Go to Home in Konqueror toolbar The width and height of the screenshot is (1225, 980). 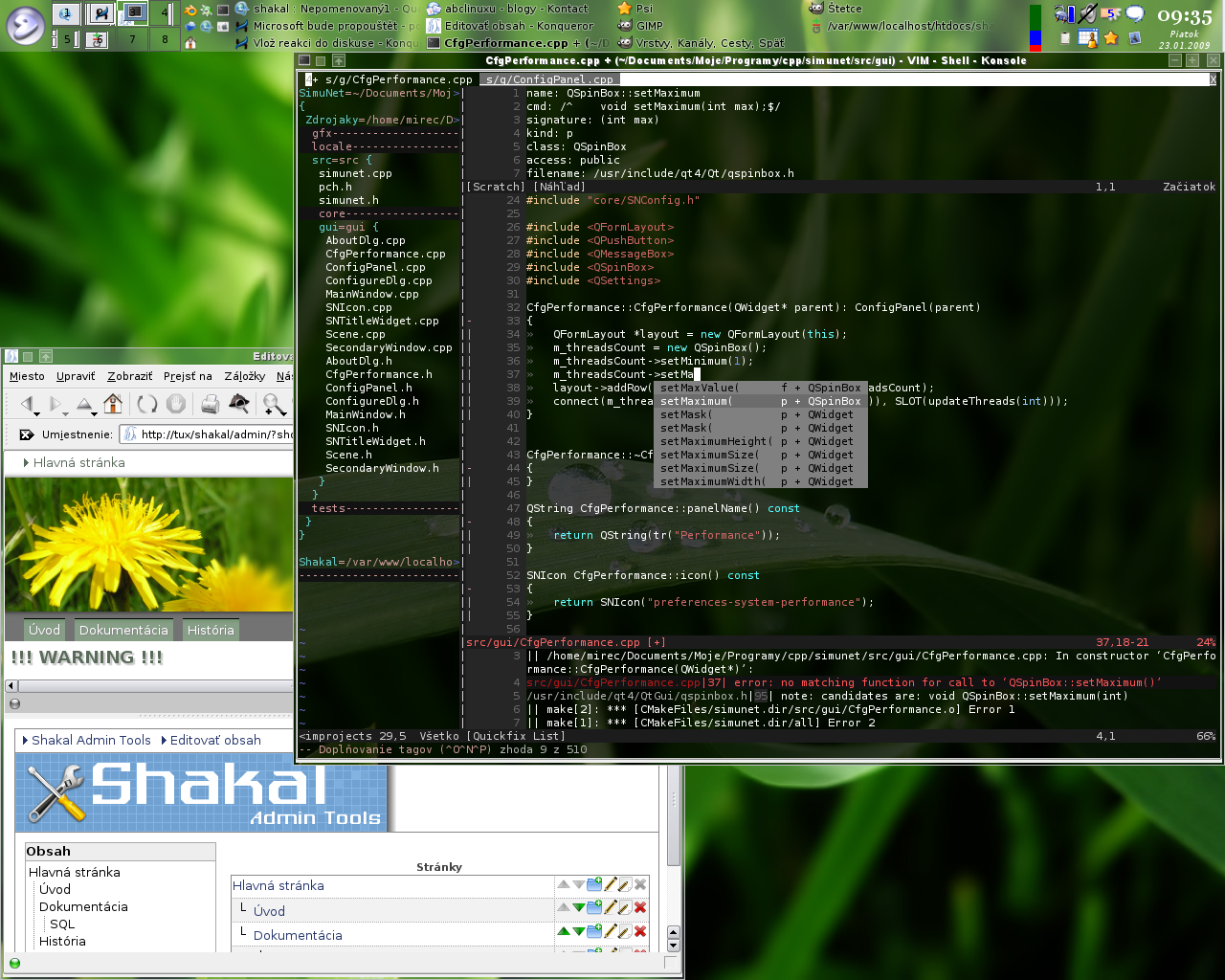tap(113, 404)
